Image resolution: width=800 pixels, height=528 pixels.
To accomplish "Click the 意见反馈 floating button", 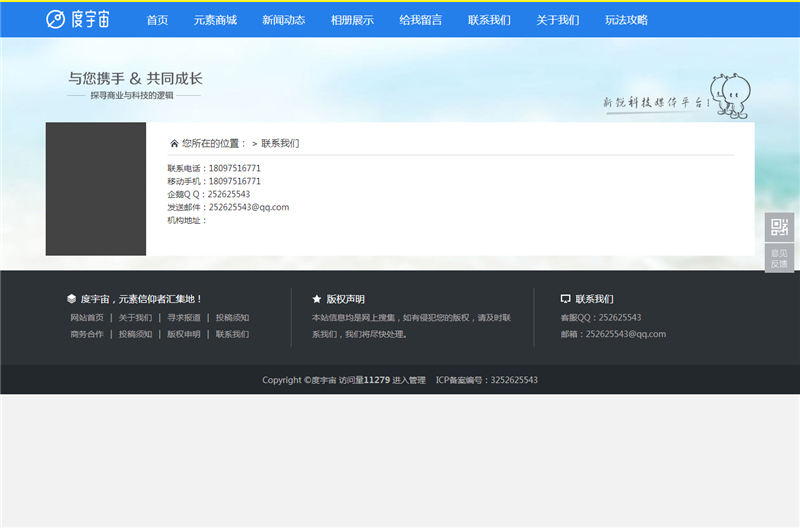I will click(x=779, y=258).
